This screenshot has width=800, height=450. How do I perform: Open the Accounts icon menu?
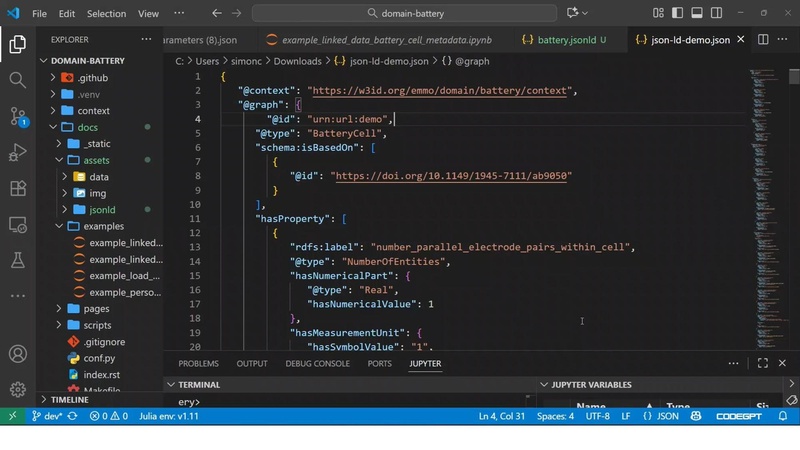coord(17,354)
